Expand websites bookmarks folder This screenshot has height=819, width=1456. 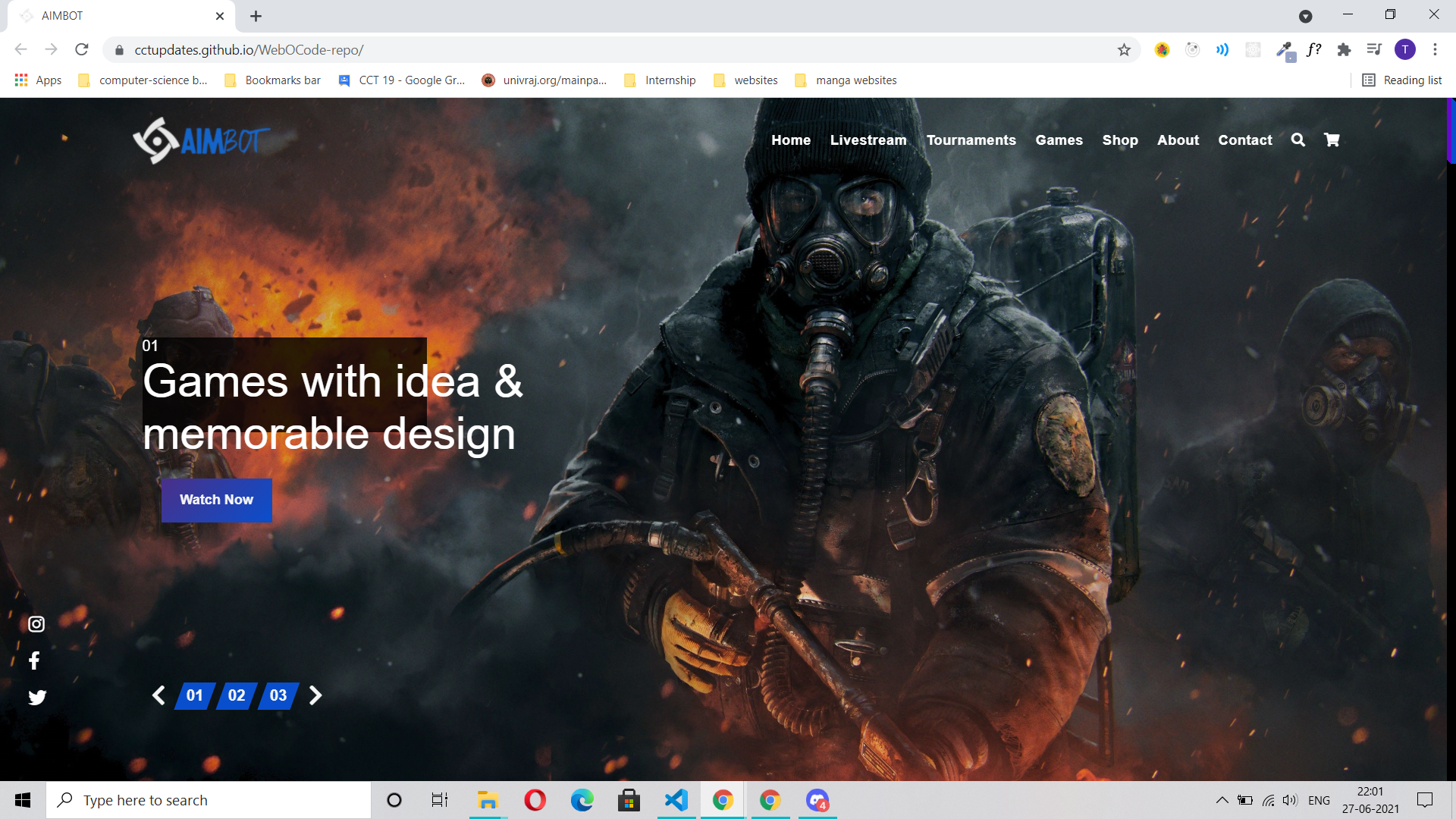745,80
